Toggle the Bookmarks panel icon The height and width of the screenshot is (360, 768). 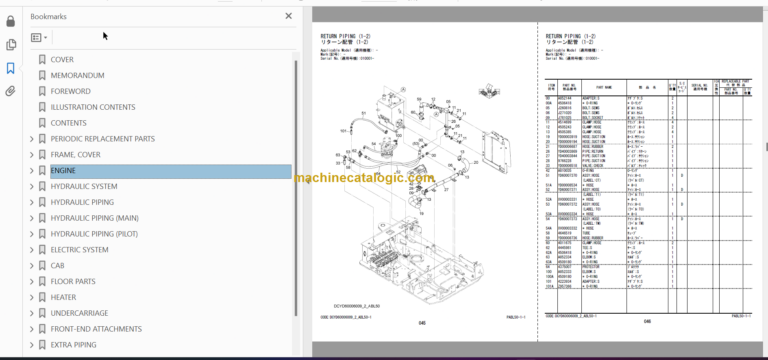[11, 68]
